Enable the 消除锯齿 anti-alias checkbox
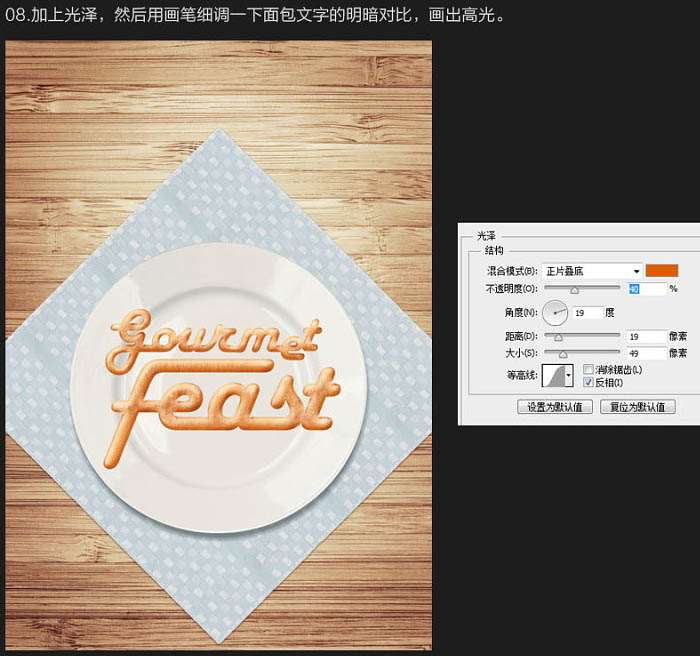The width and height of the screenshot is (700, 656). point(588,369)
